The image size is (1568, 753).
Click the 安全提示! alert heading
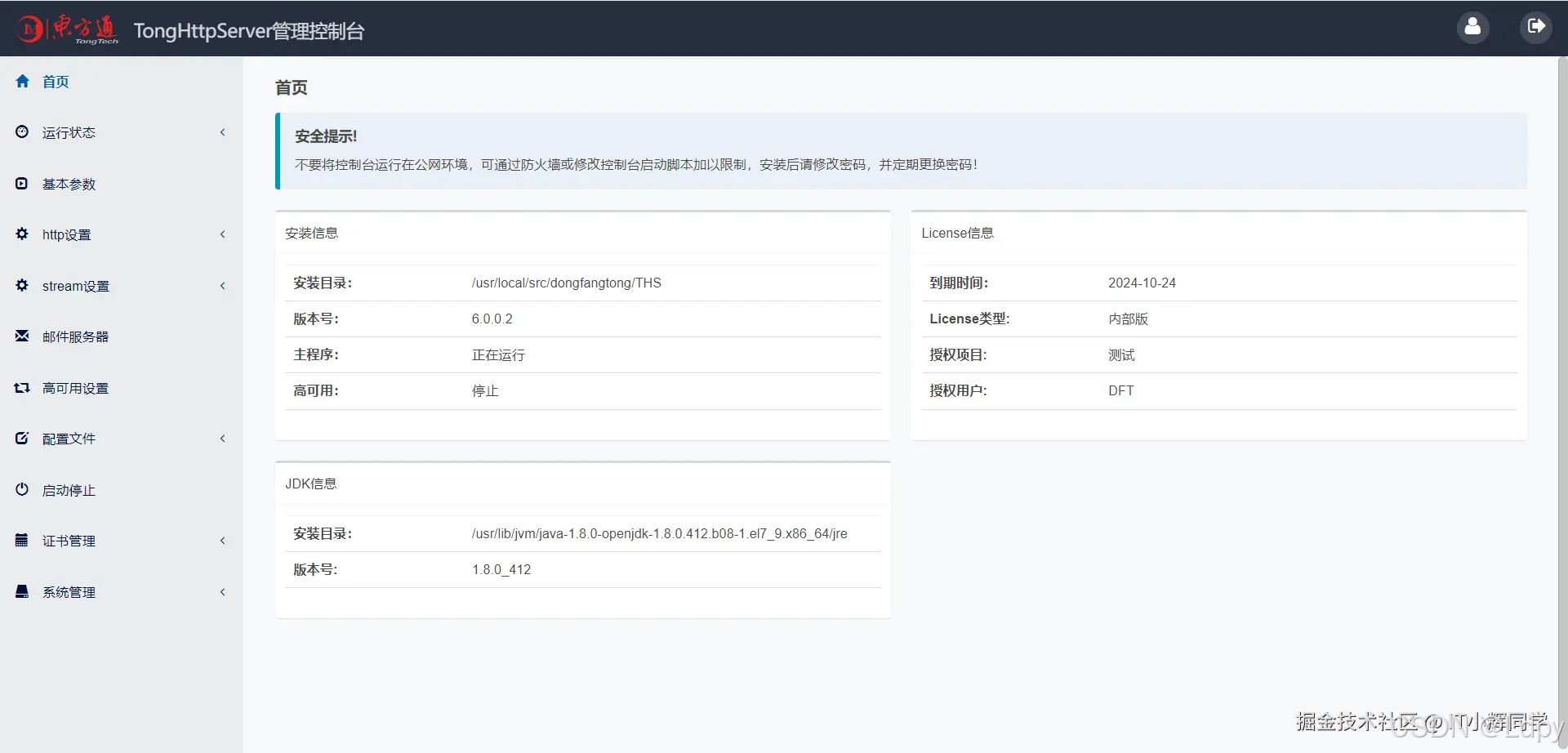(x=326, y=136)
